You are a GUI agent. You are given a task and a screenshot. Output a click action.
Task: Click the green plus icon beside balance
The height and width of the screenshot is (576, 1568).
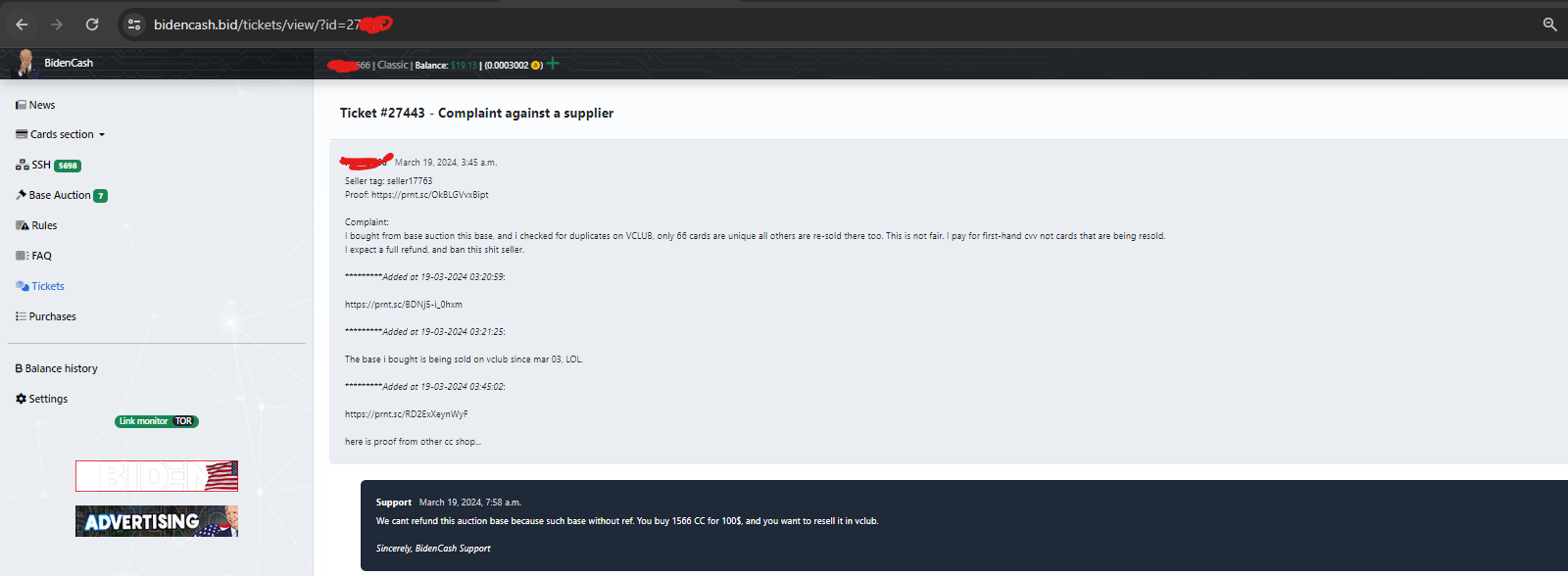[553, 64]
